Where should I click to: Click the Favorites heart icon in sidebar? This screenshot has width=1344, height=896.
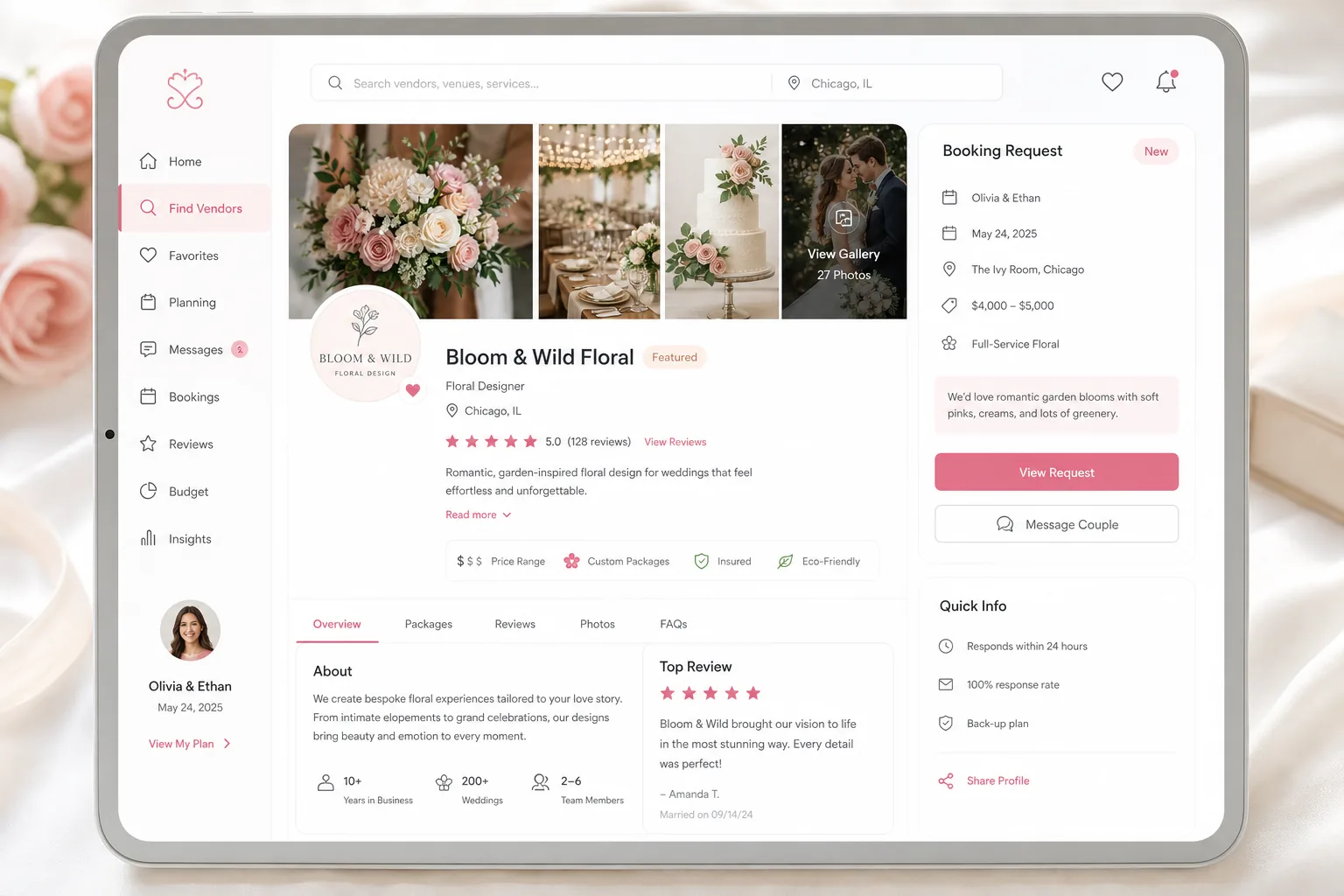click(149, 255)
